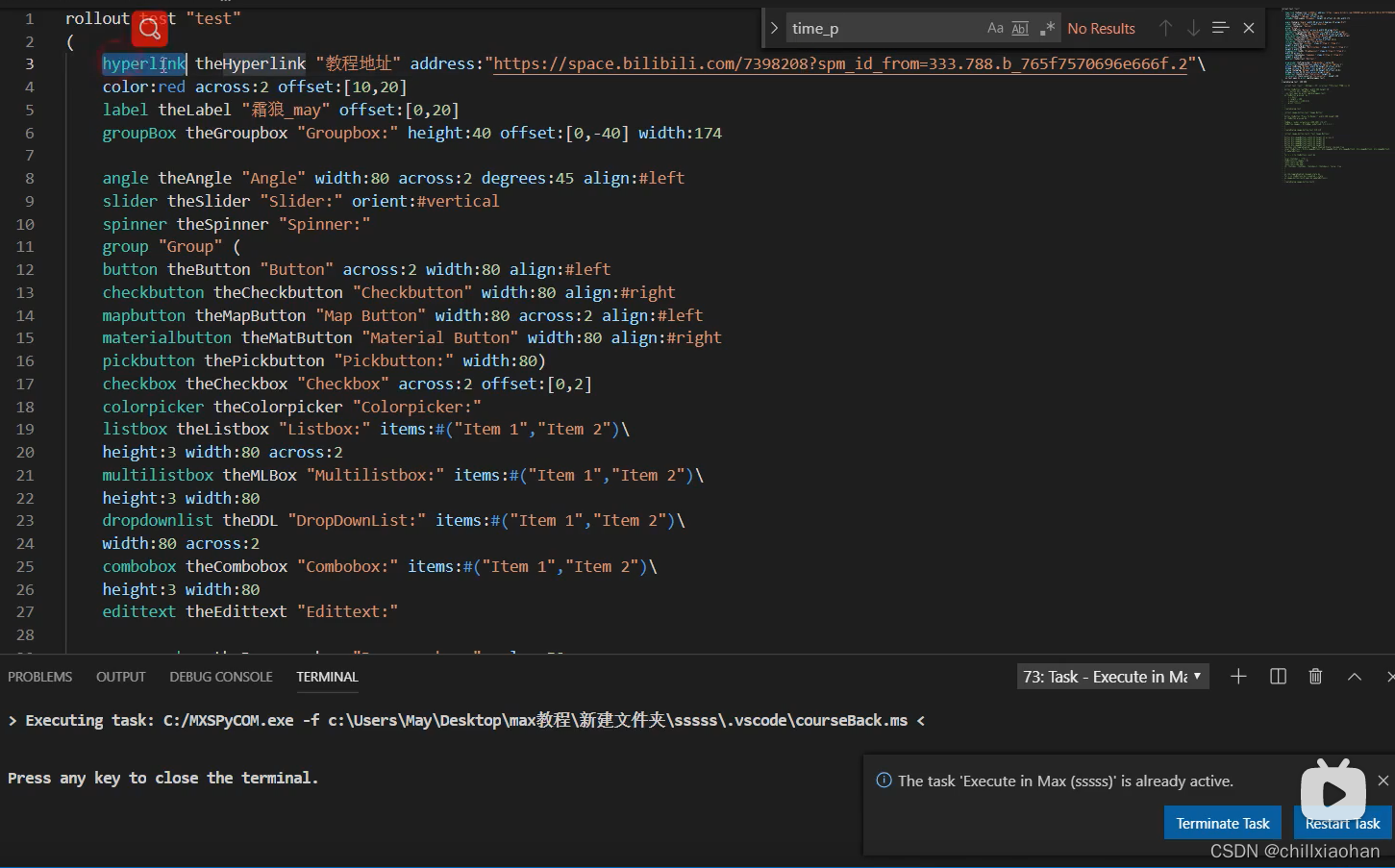Screen dimensions: 1395x868
Task: Click the minimap on the editor's right side
Action: click(x=1336, y=96)
